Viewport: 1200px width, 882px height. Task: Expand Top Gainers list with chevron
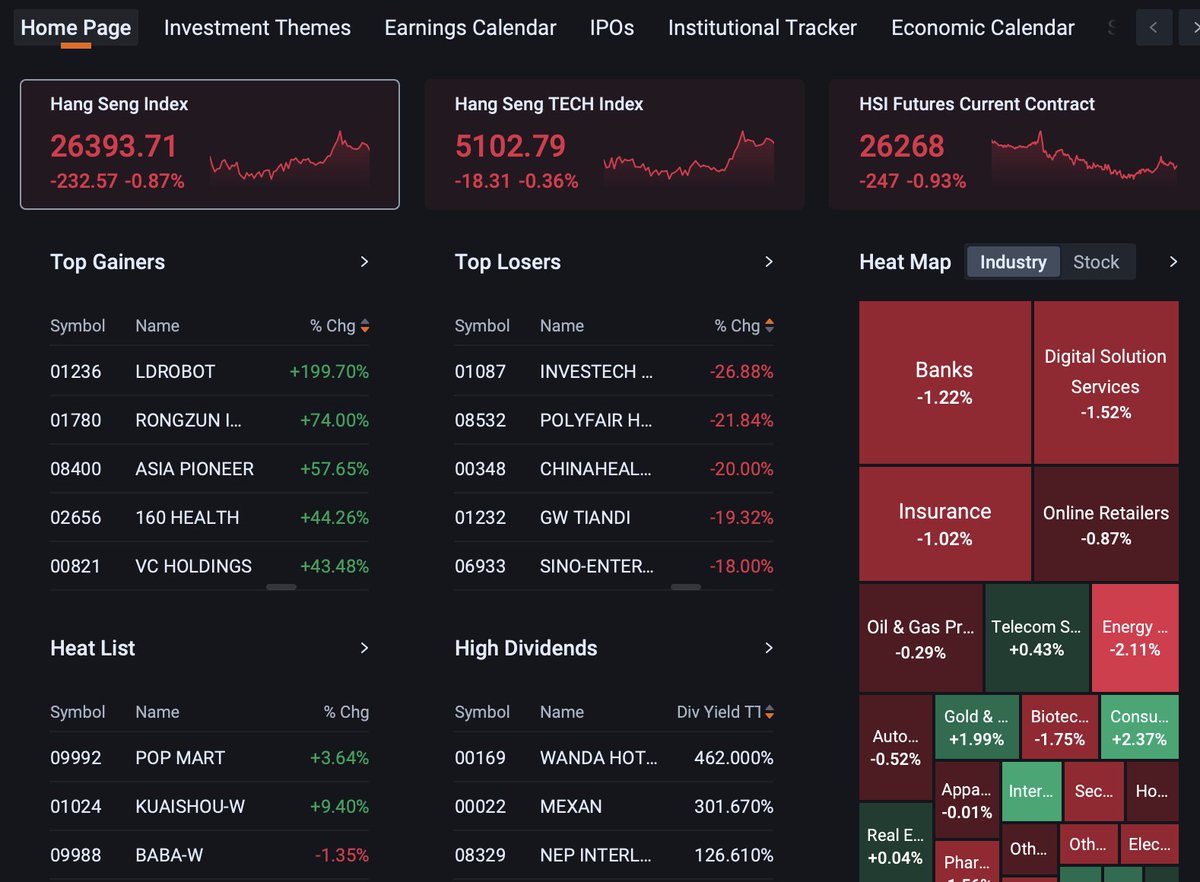tap(364, 262)
